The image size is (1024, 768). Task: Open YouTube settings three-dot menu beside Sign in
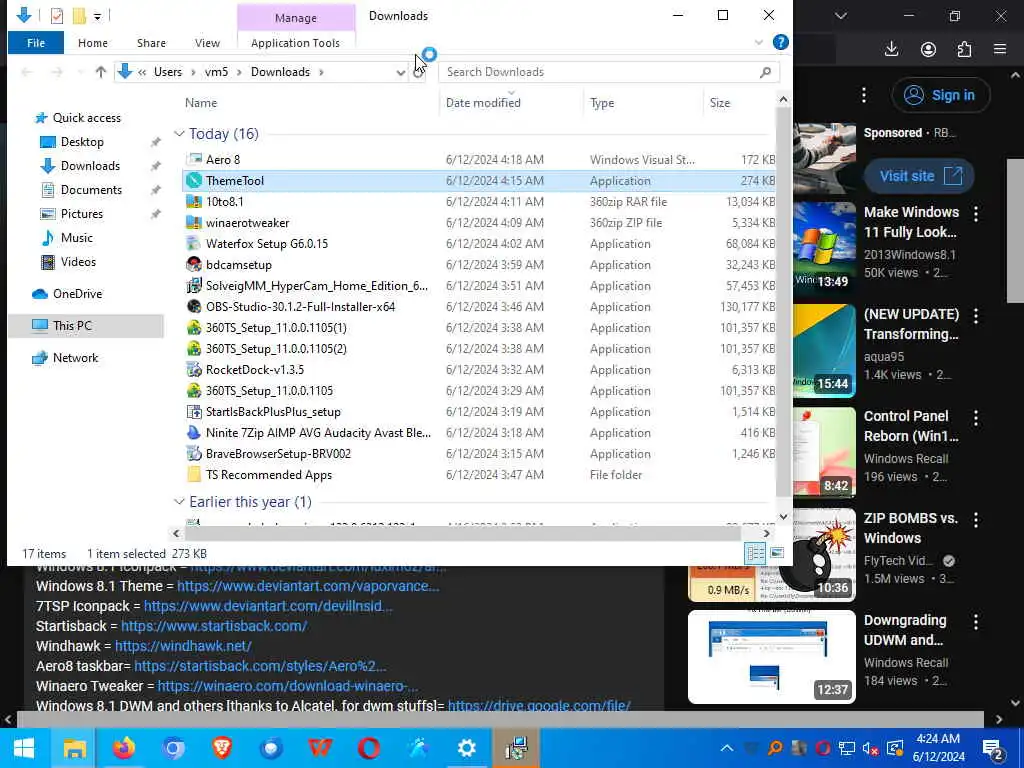[864, 95]
